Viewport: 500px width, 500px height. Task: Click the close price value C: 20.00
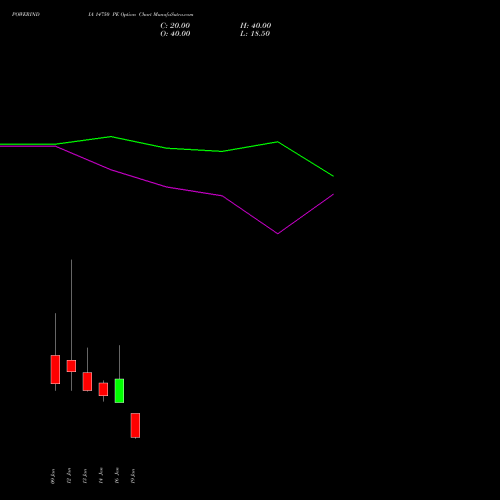175,26
